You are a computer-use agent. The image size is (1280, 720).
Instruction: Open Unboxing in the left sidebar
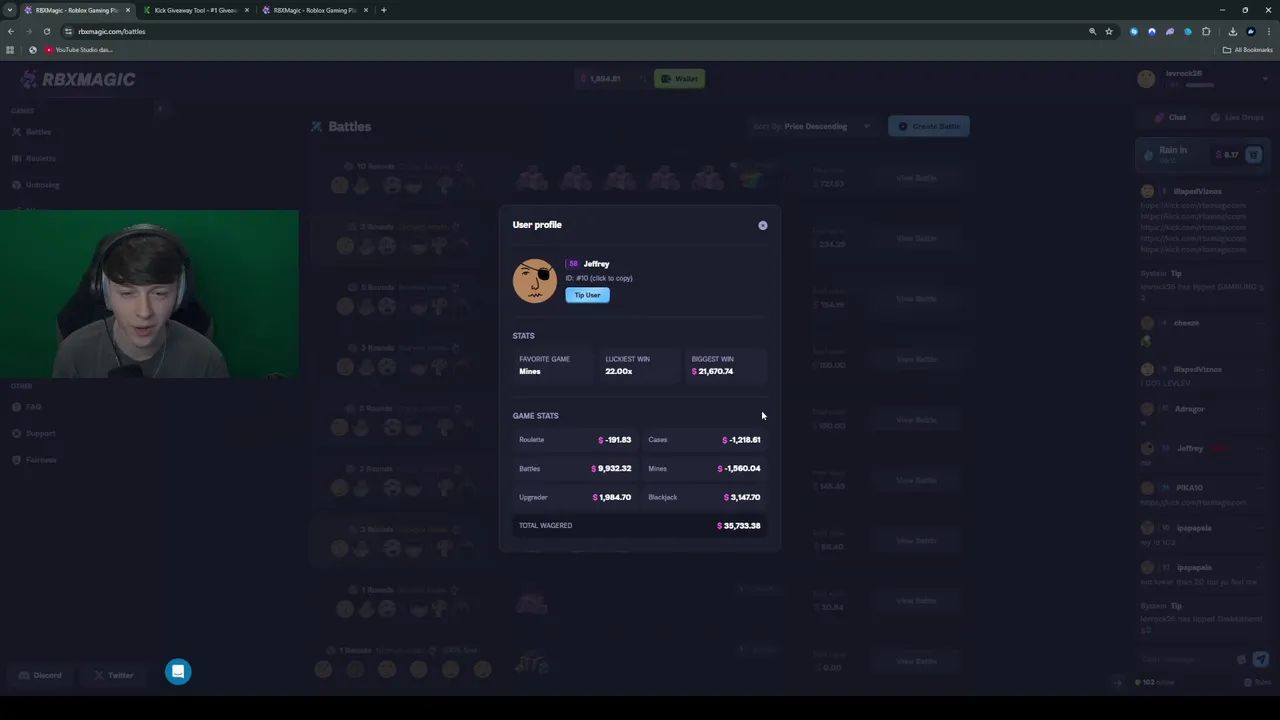(x=36, y=185)
